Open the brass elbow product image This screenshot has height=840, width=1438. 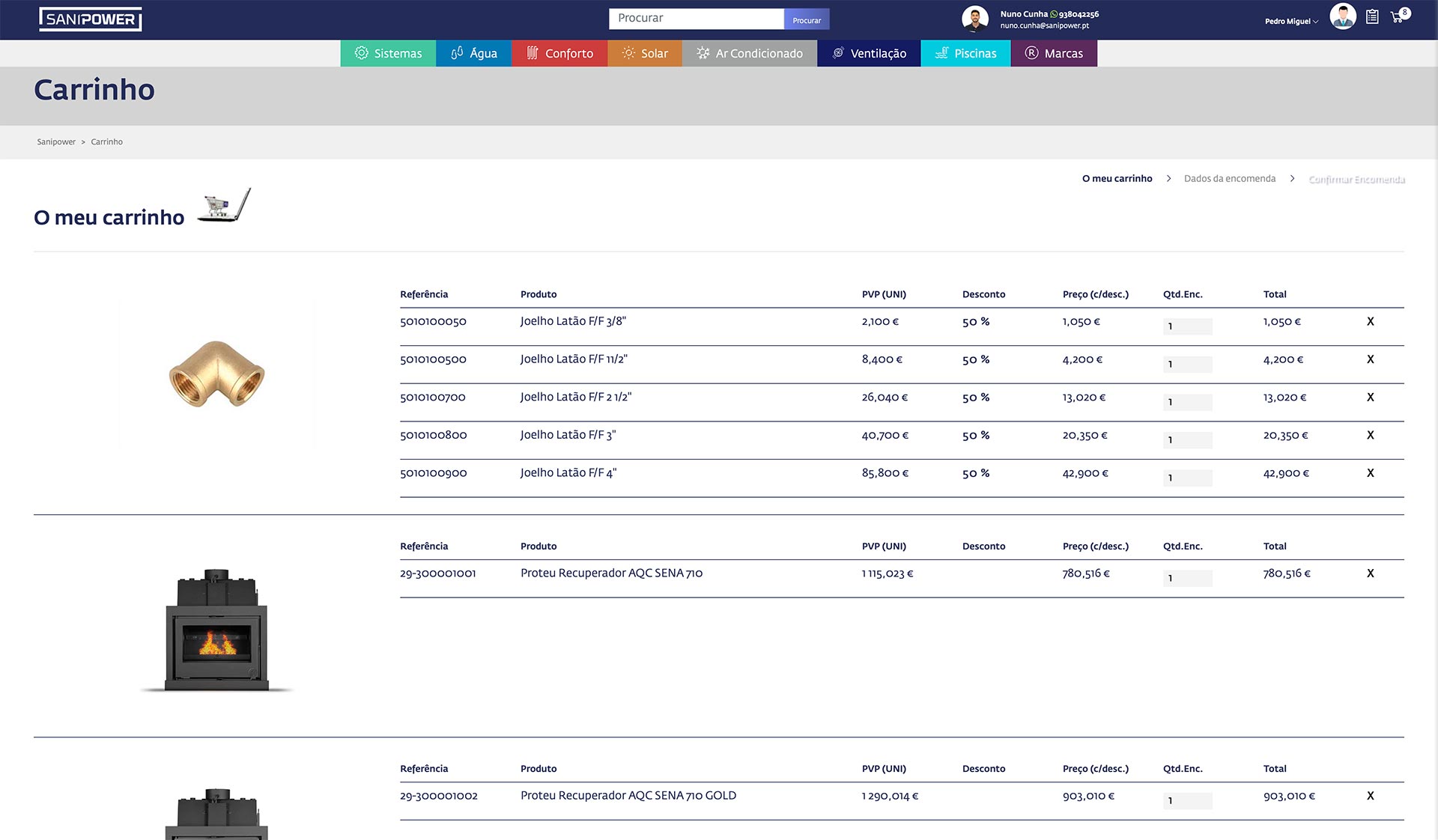(216, 374)
